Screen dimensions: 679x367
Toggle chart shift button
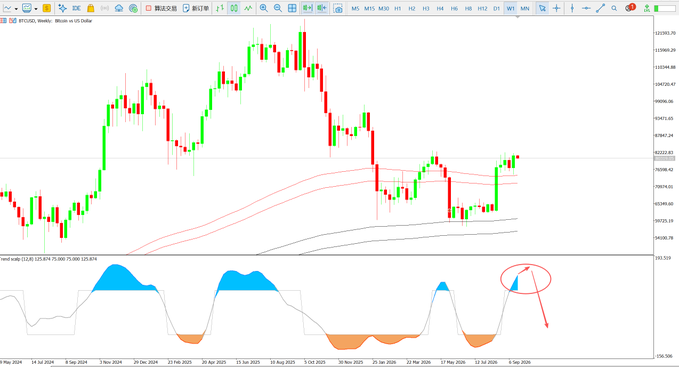point(322,8)
